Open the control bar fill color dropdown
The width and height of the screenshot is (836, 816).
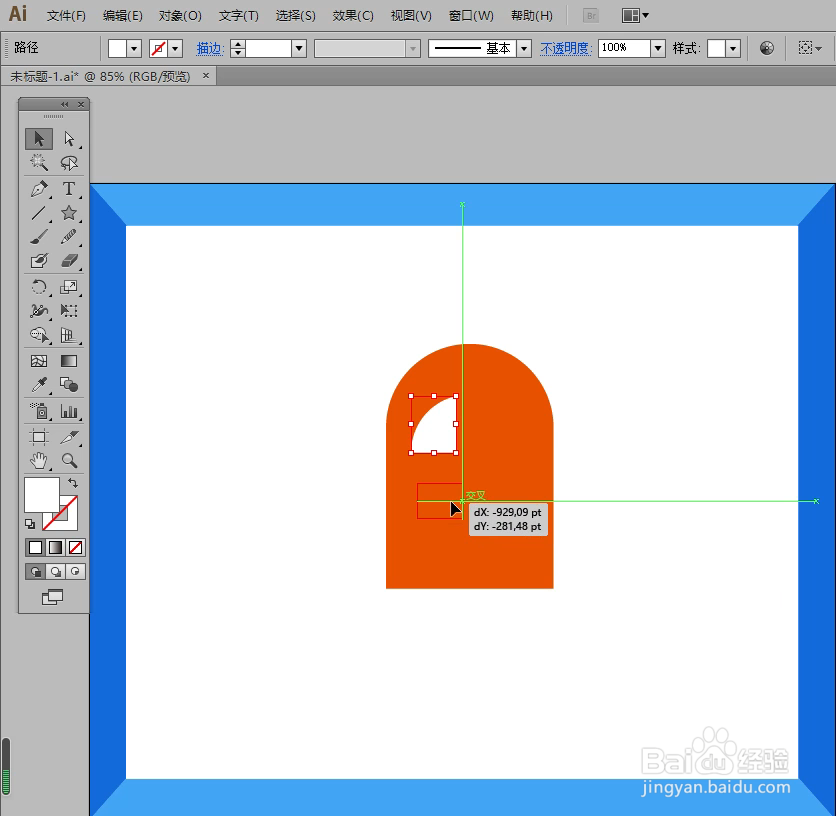click(x=134, y=49)
